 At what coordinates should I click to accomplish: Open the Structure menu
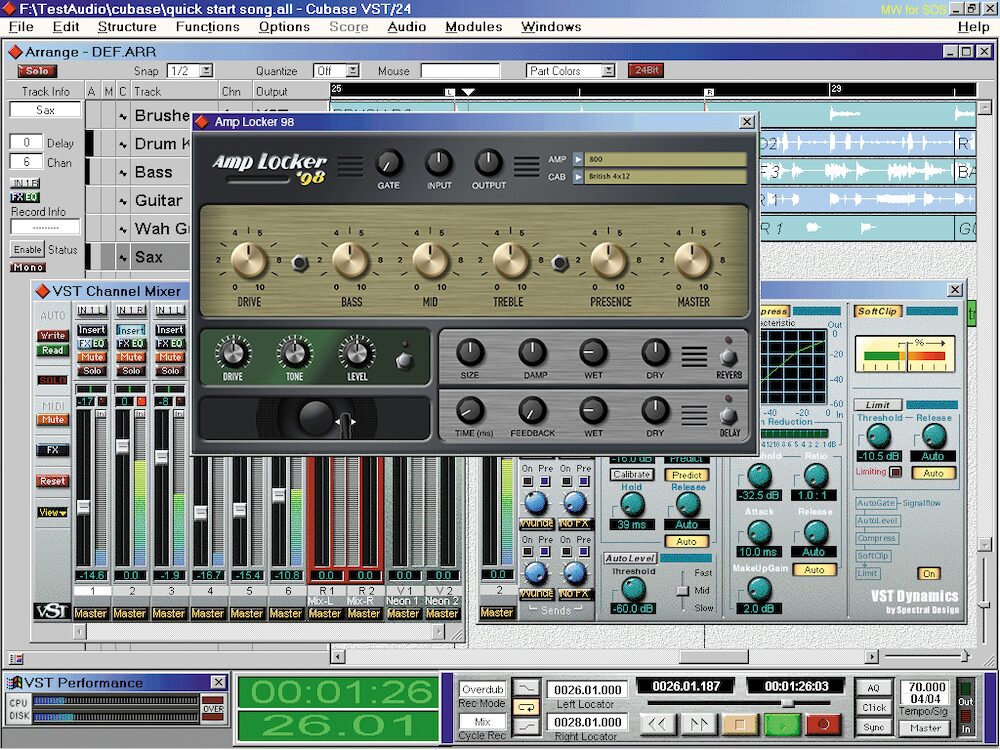(127, 27)
